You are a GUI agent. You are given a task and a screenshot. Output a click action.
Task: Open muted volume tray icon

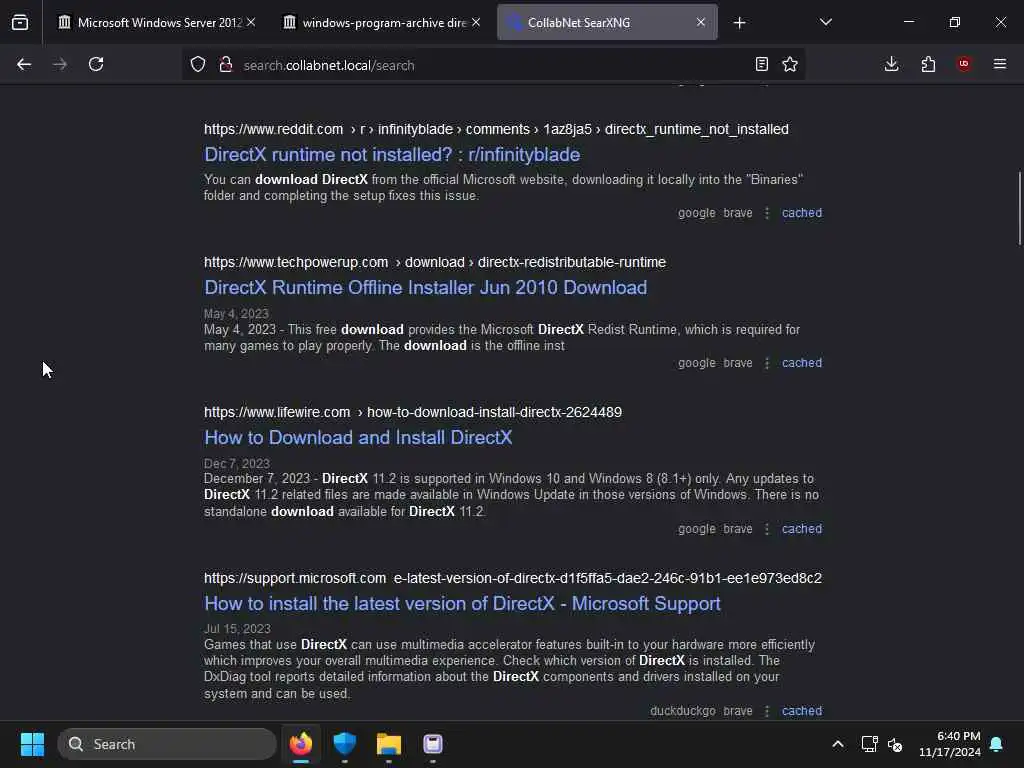[x=895, y=744]
